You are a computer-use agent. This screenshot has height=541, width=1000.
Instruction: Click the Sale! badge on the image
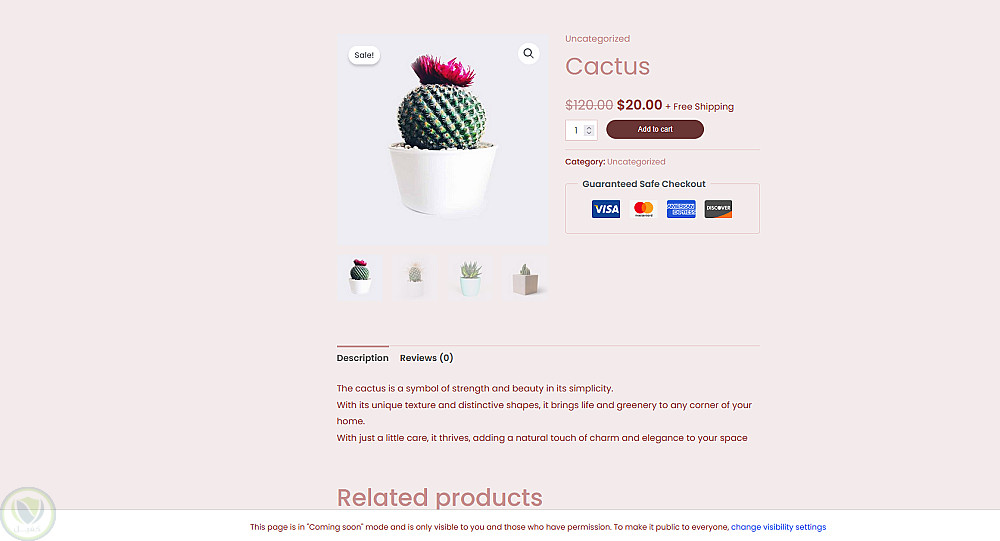(x=364, y=55)
